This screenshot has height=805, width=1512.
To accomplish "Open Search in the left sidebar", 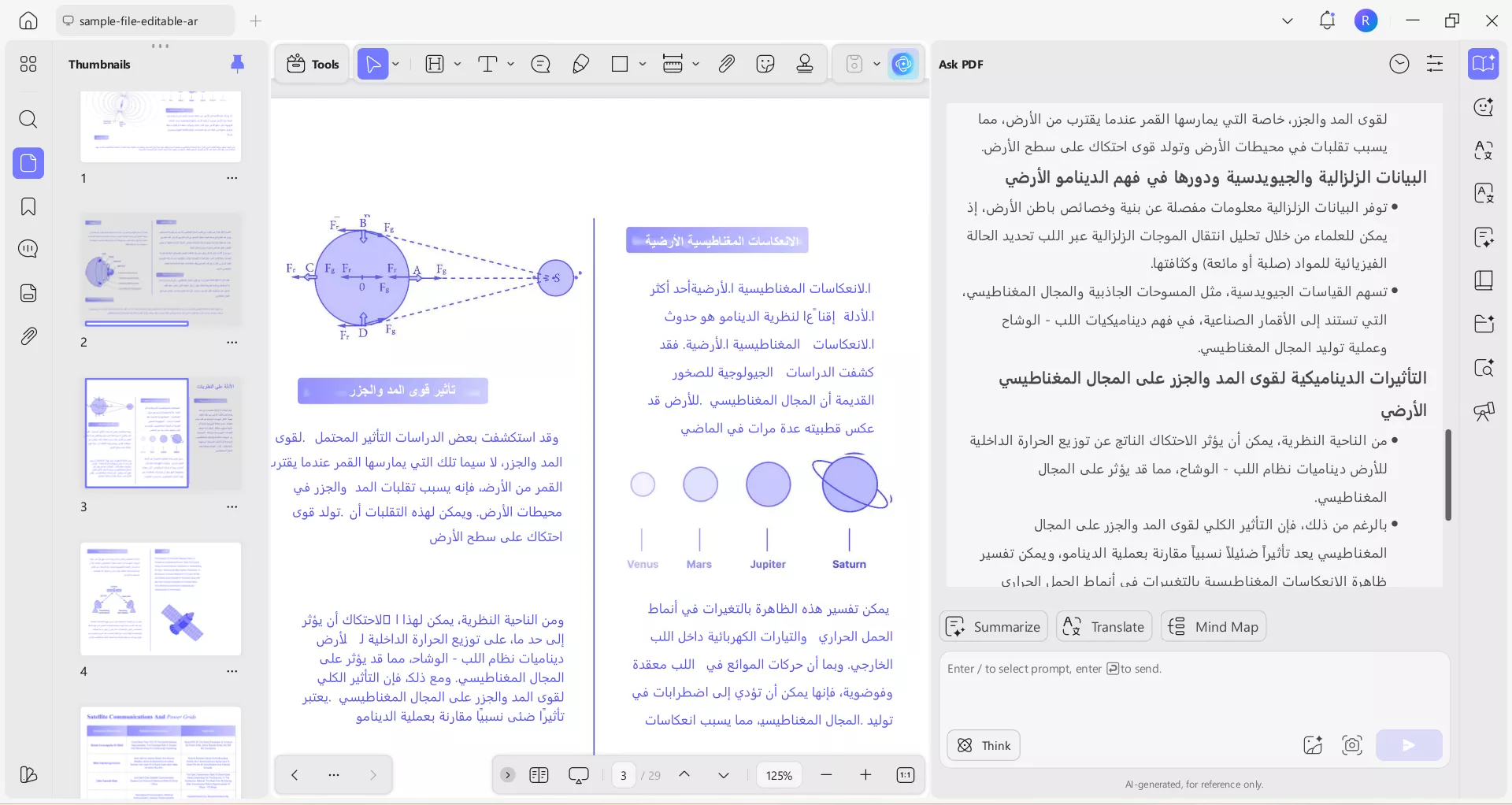I will click(x=28, y=120).
